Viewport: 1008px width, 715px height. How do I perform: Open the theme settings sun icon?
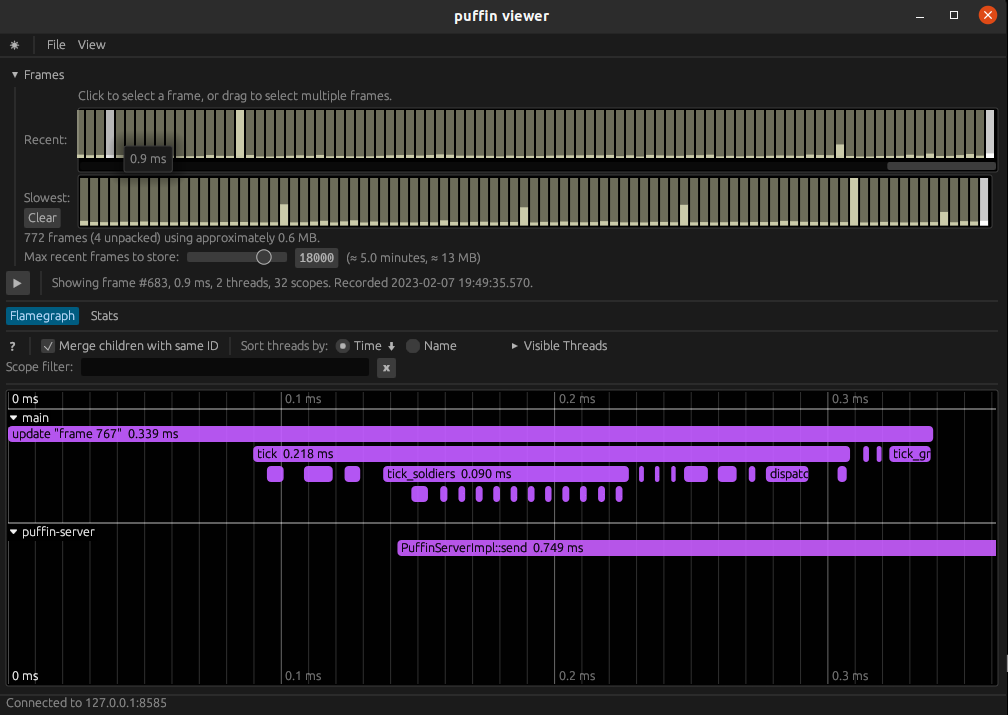coord(14,45)
